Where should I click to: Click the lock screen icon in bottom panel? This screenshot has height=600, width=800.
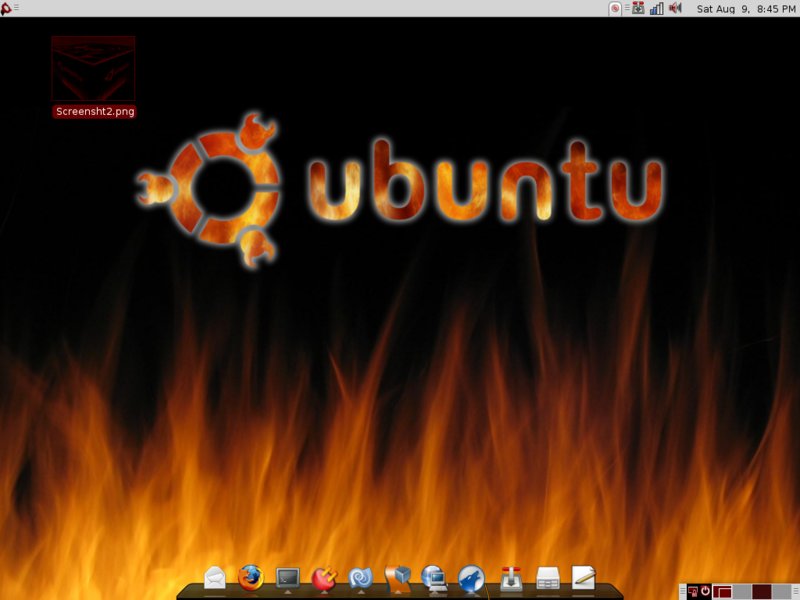[692, 592]
